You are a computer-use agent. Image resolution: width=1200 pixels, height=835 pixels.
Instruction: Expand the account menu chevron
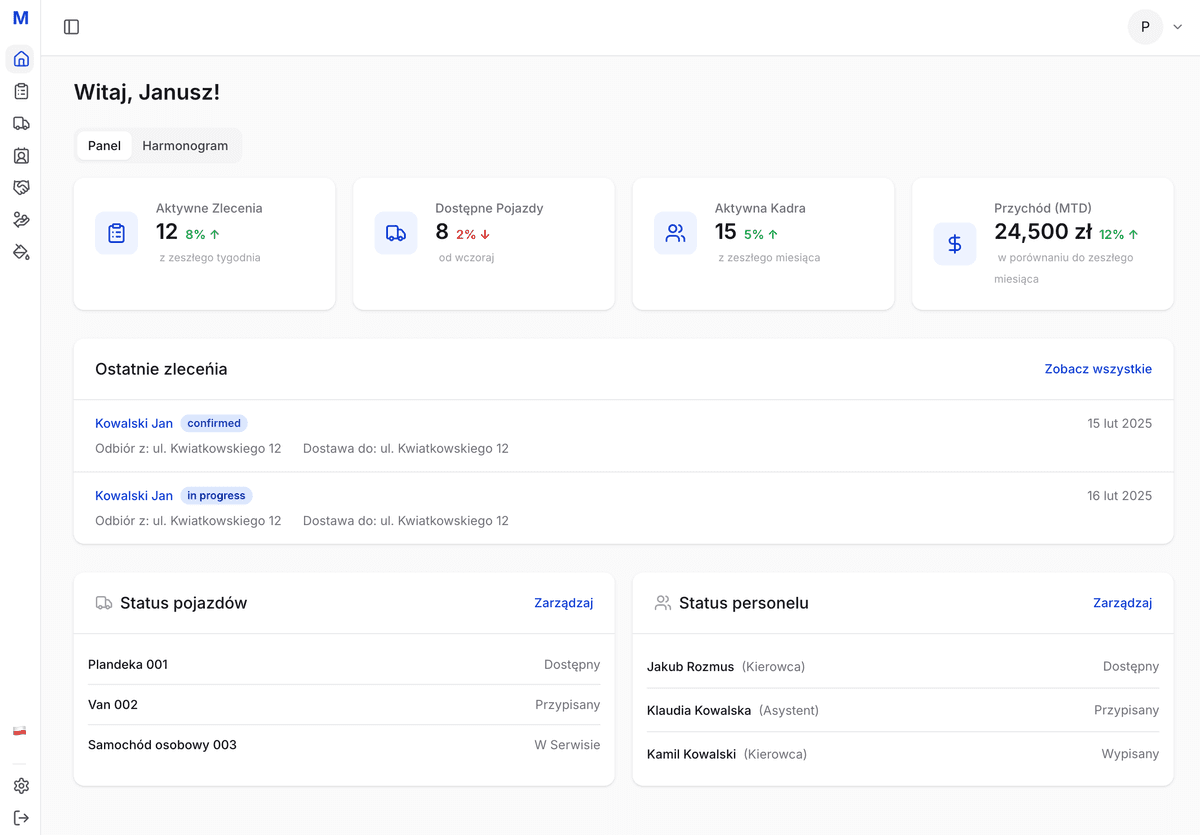[x=1178, y=27]
